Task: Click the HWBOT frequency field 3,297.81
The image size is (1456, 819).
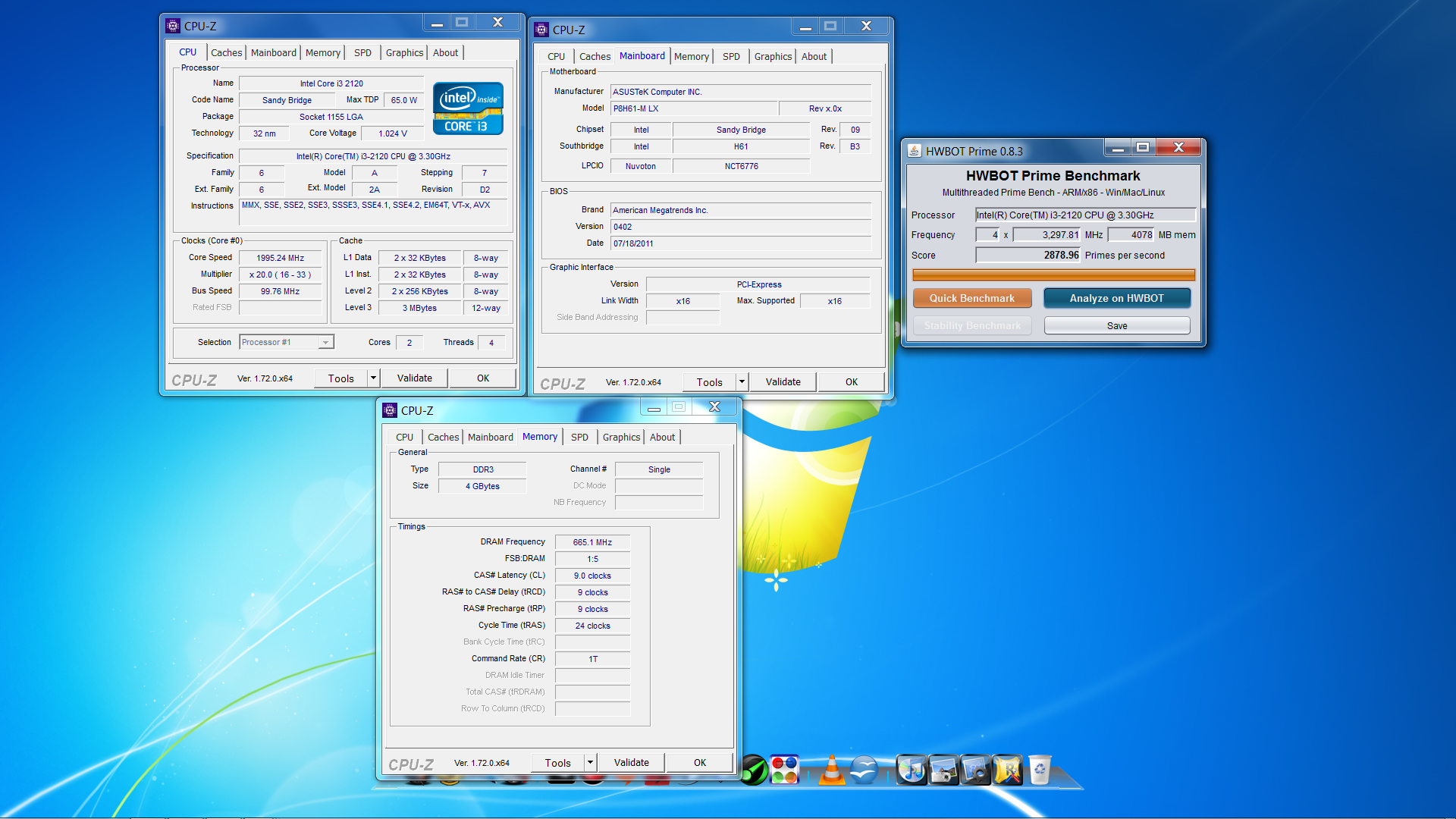Action: click(1047, 234)
